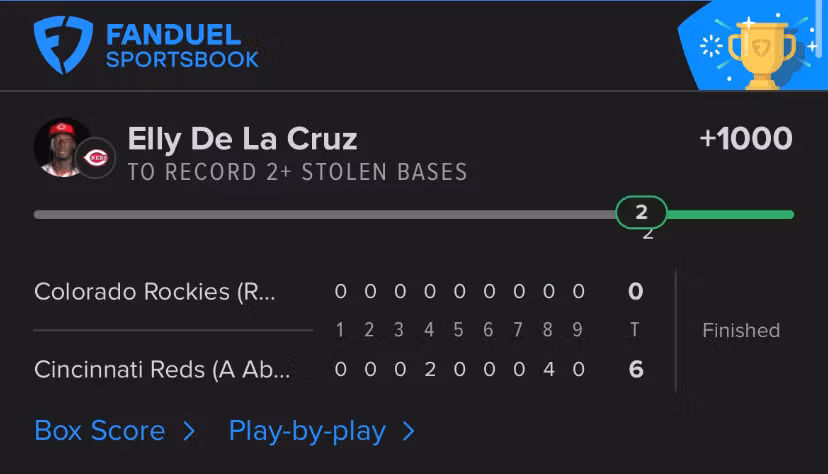
Task: Open the Box Score link
Action: pos(99,431)
